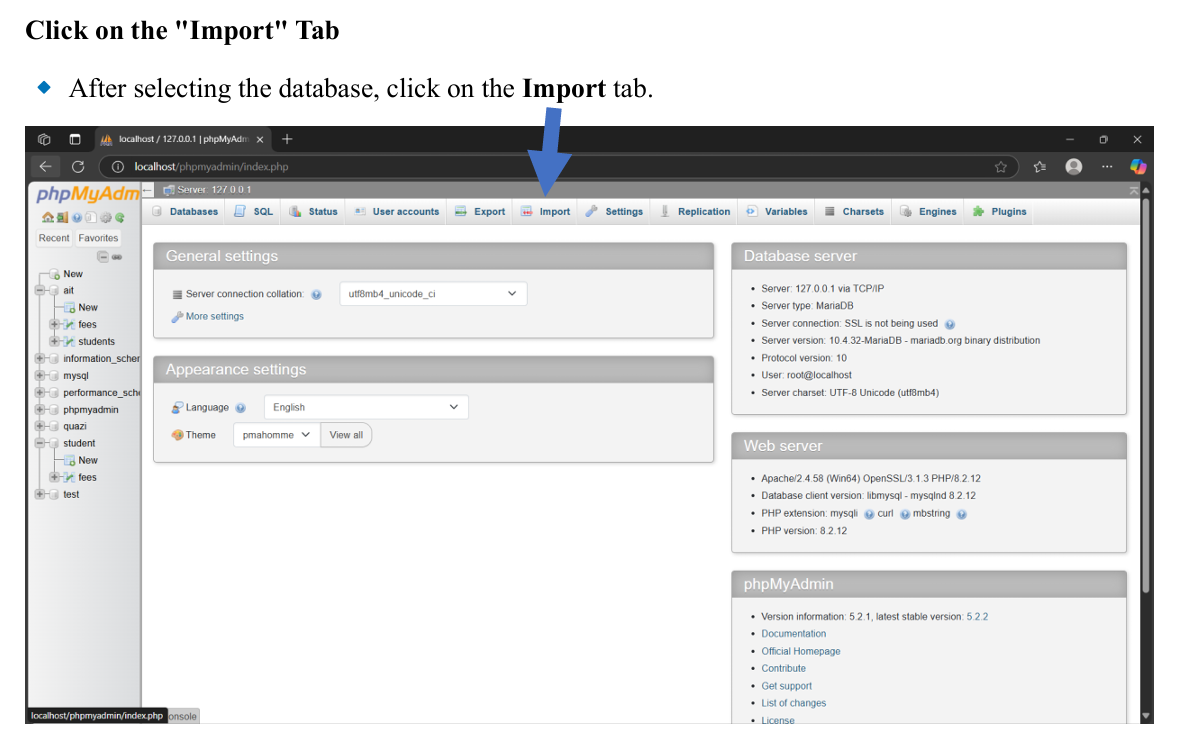This screenshot has height=747, width=1182.
Task: Open the Settings tab
Action: point(615,212)
